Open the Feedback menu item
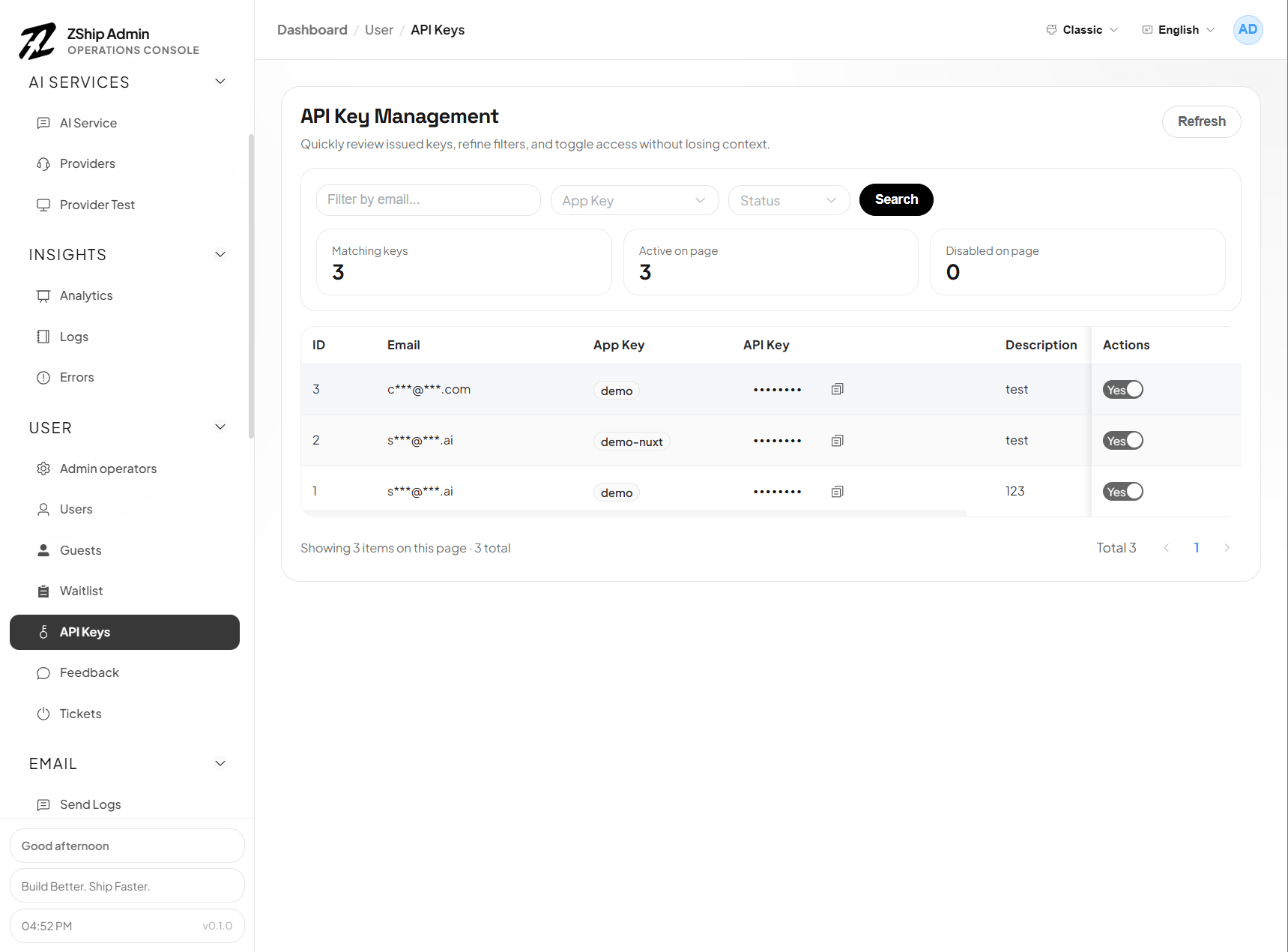1288x952 pixels. [x=88, y=672]
